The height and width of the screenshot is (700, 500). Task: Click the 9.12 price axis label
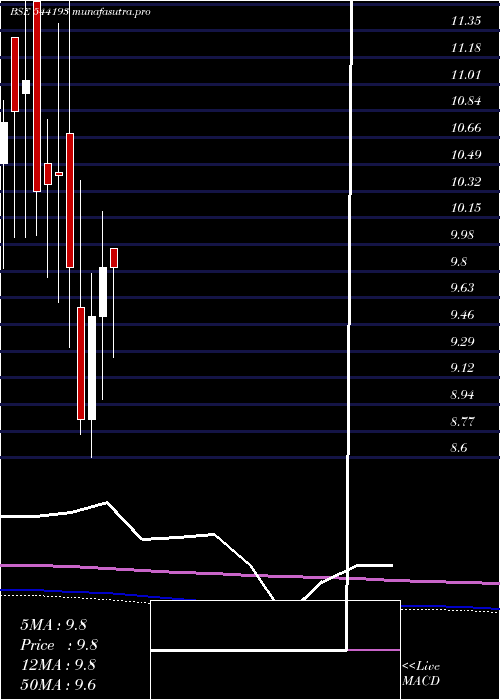coord(462,368)
